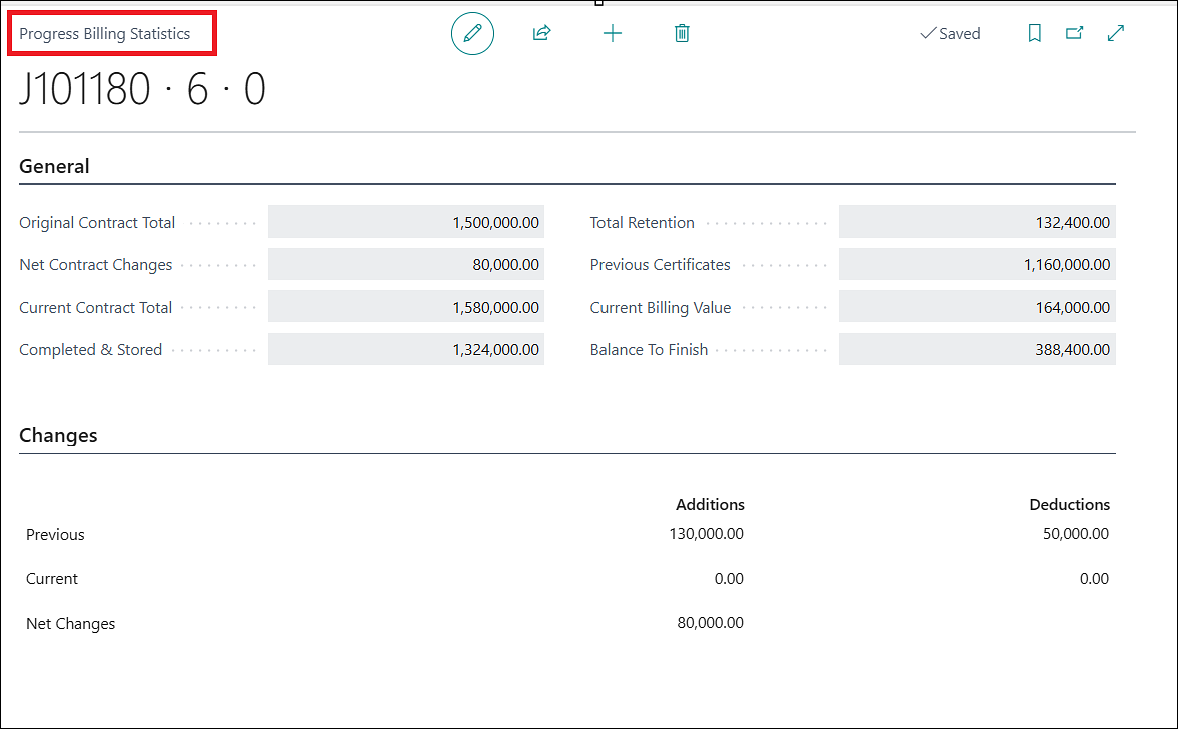This screenshot has height=729, width=1178.
Task: Click the Previous Certificates field
Action: [x=977, y=265]
